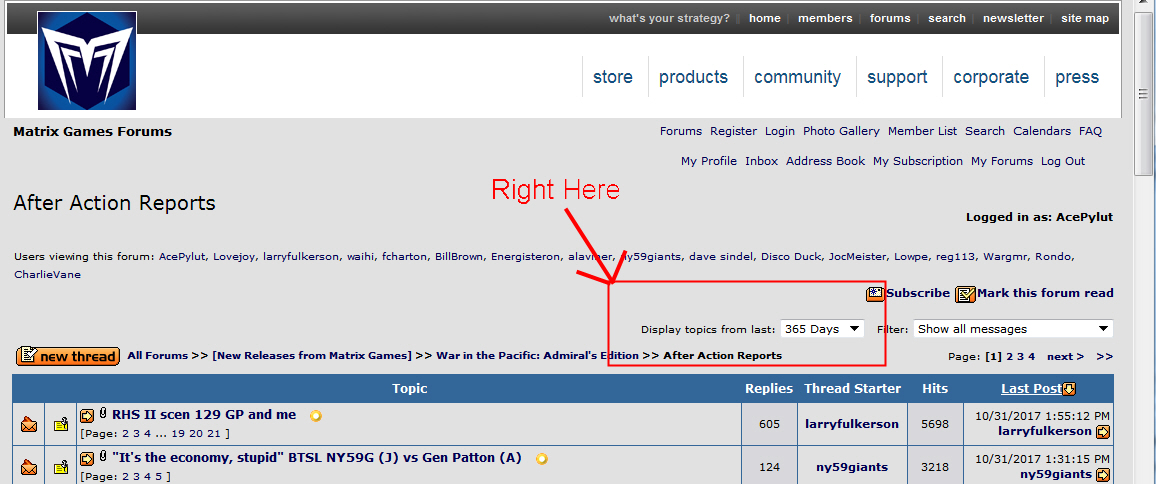Click arrow icon before "It's the economy" title
Image resolution: width=1156 pixels, height=484 pixels.
tap(88, 458)
